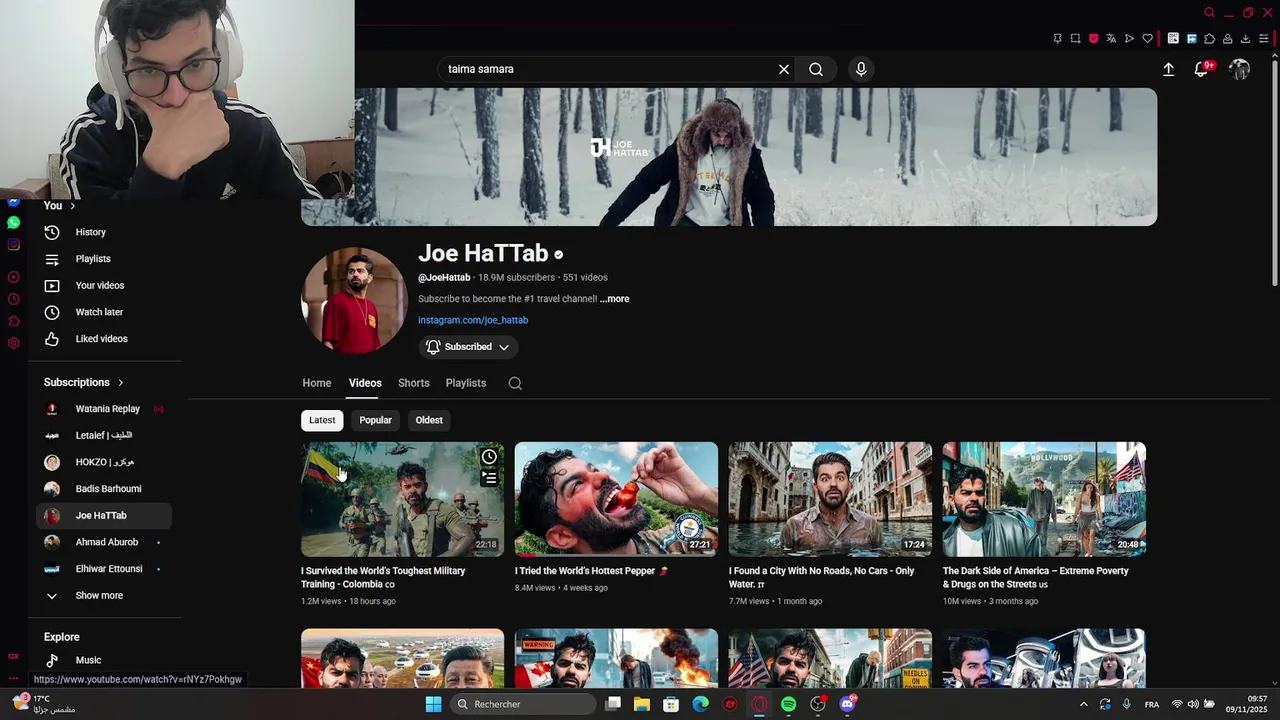Open Playlists in the sidebar
This screenshot has height=720, width=1280.
103,259
